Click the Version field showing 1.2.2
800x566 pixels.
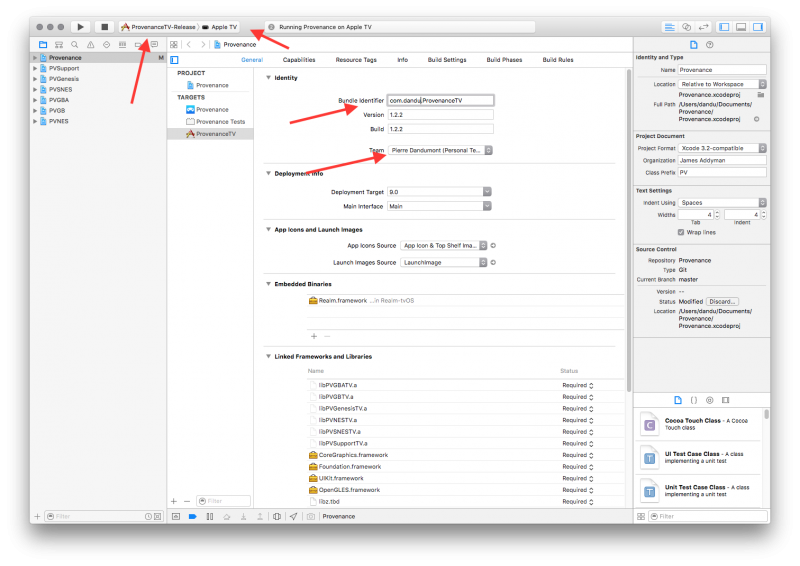pos(440,115)
